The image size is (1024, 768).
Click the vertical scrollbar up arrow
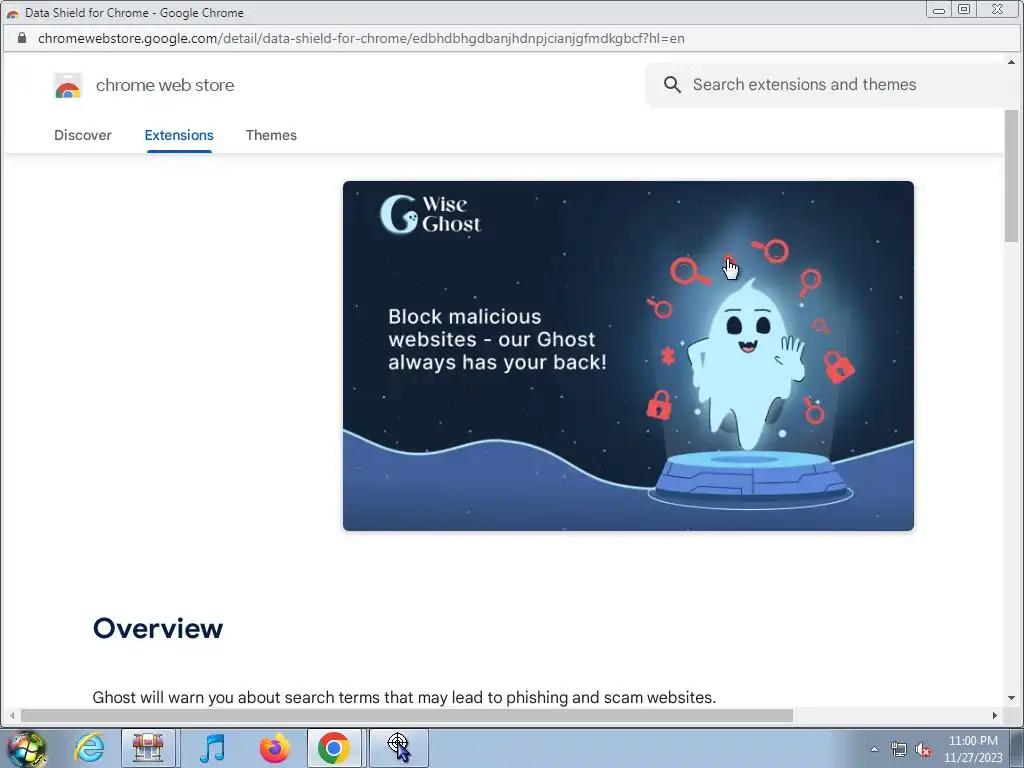point(1011,63)
